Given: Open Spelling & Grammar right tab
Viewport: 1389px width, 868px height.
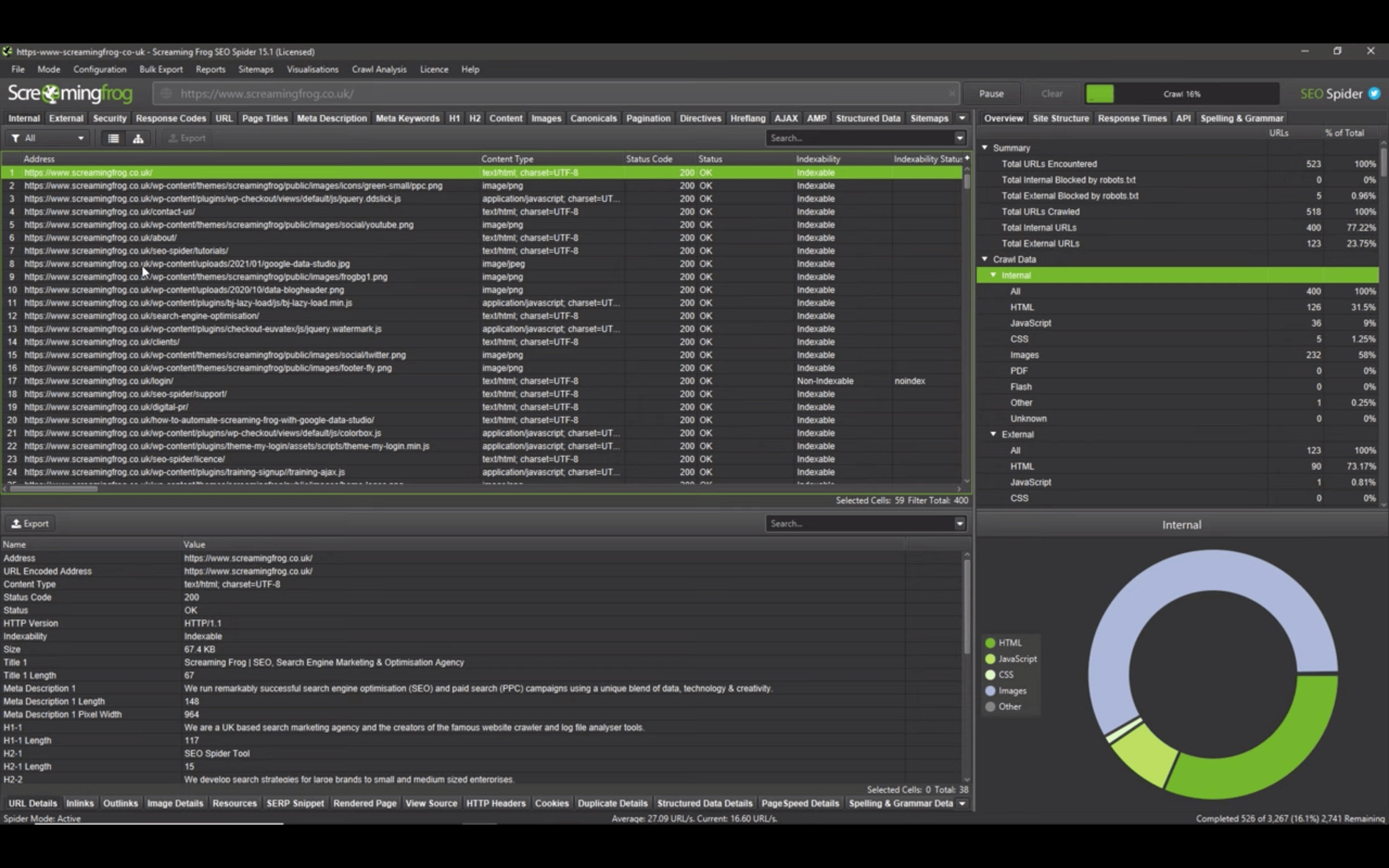Looking at the screenshot, I should coord(1241,118).
